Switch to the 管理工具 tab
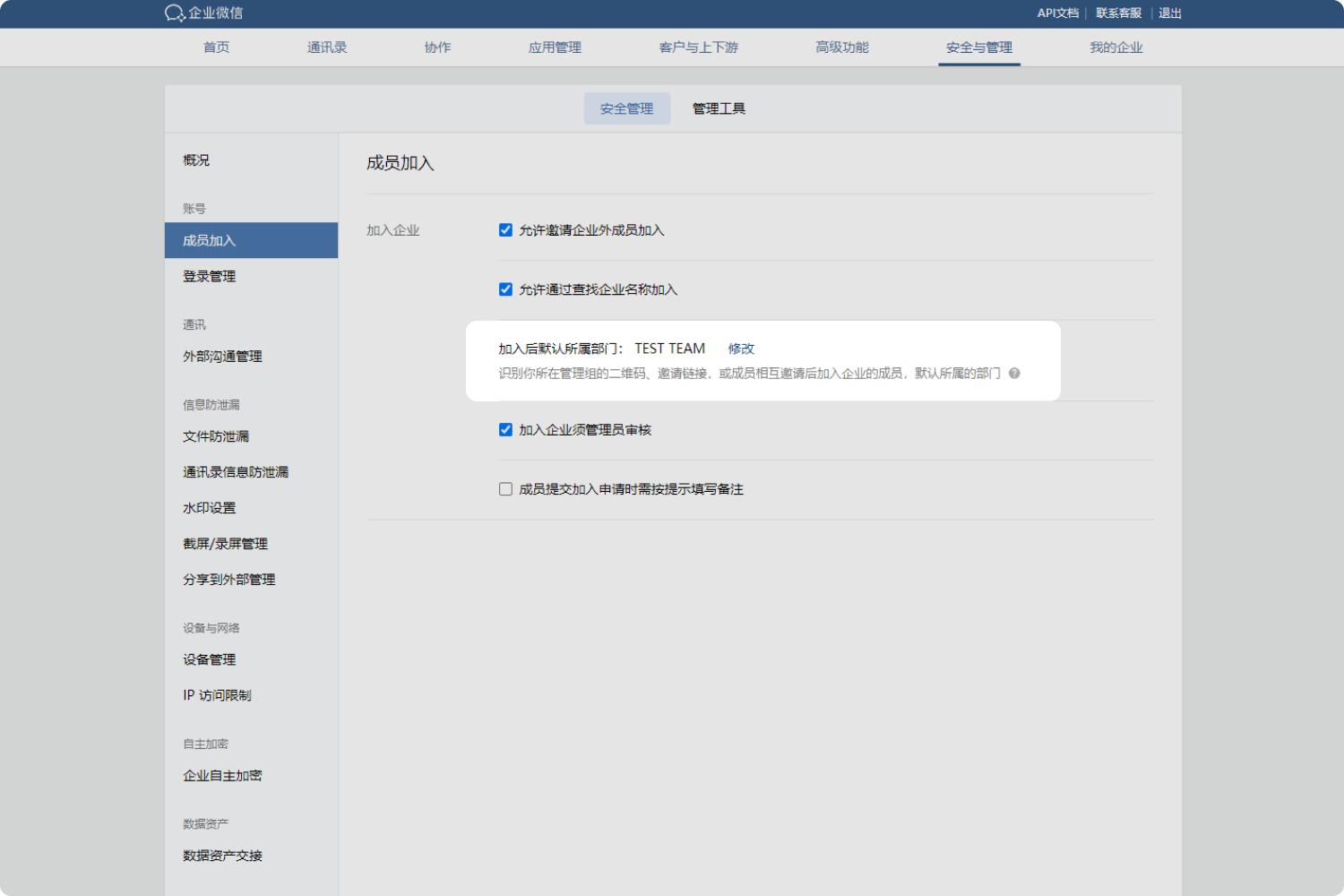The image size is (1344, 896). point(719,108)
